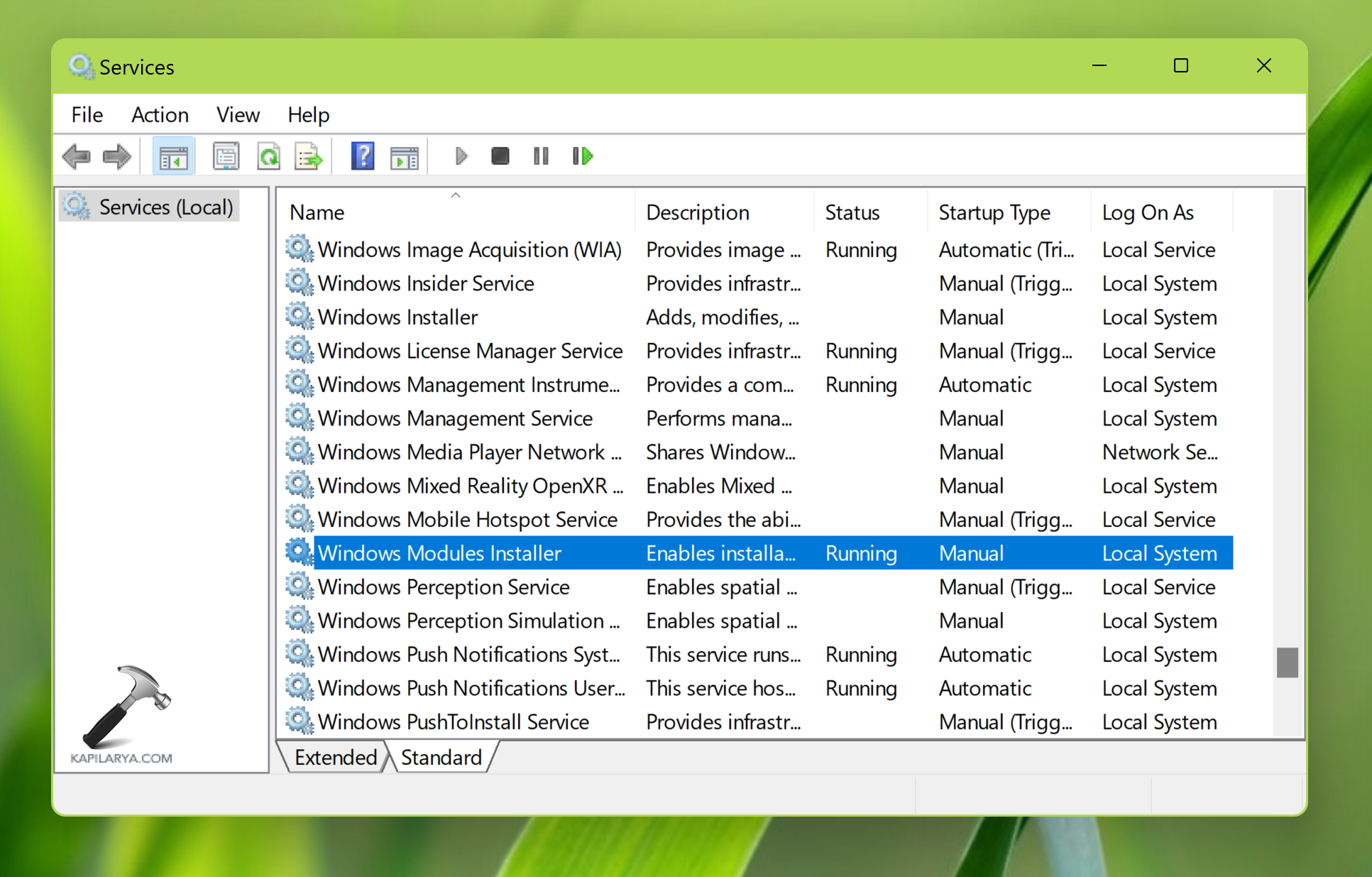Switch to the Extended tab
Screen dimensions: 1372x877
point(335,756)
